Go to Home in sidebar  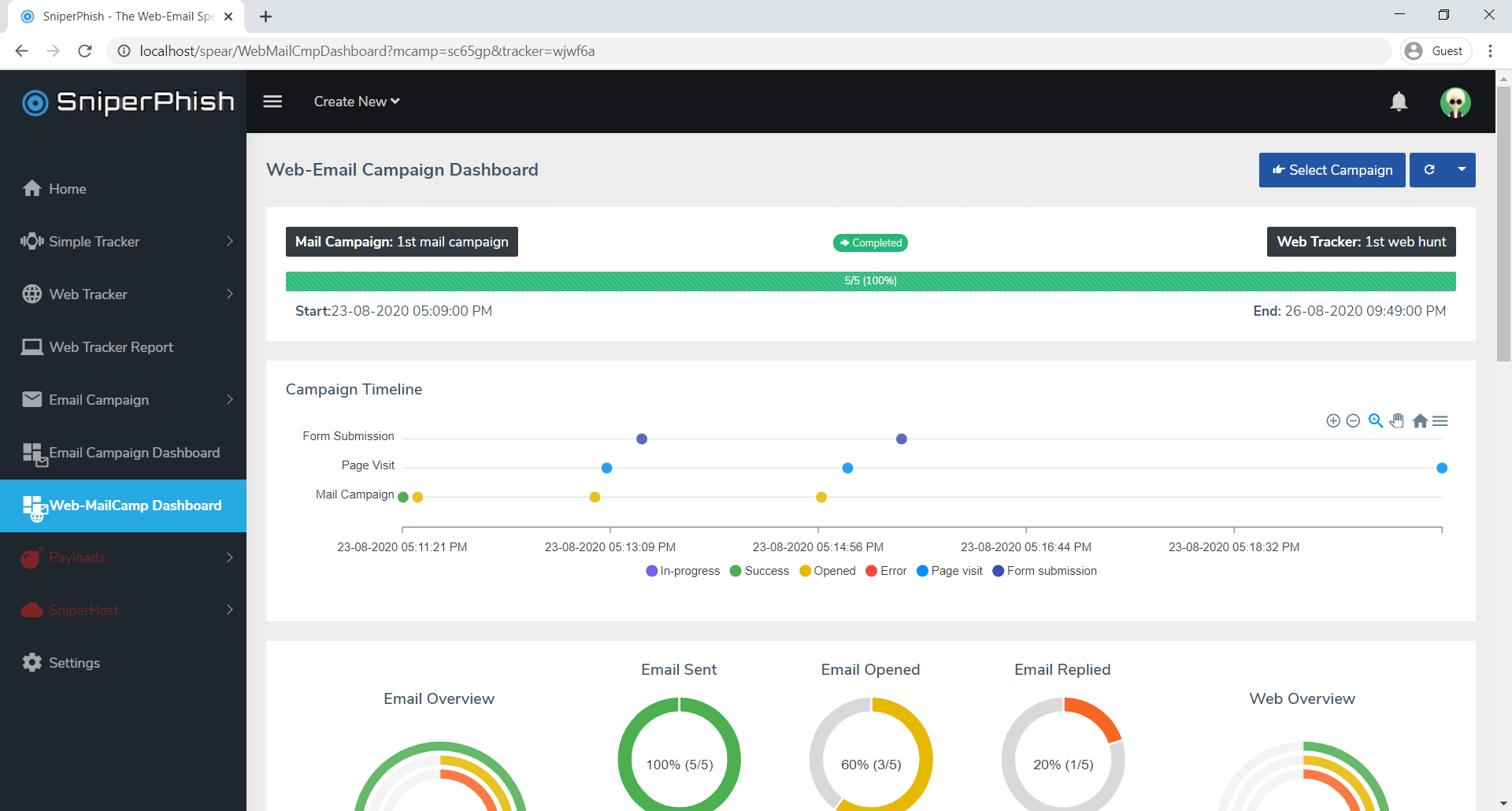pos(123,189)
